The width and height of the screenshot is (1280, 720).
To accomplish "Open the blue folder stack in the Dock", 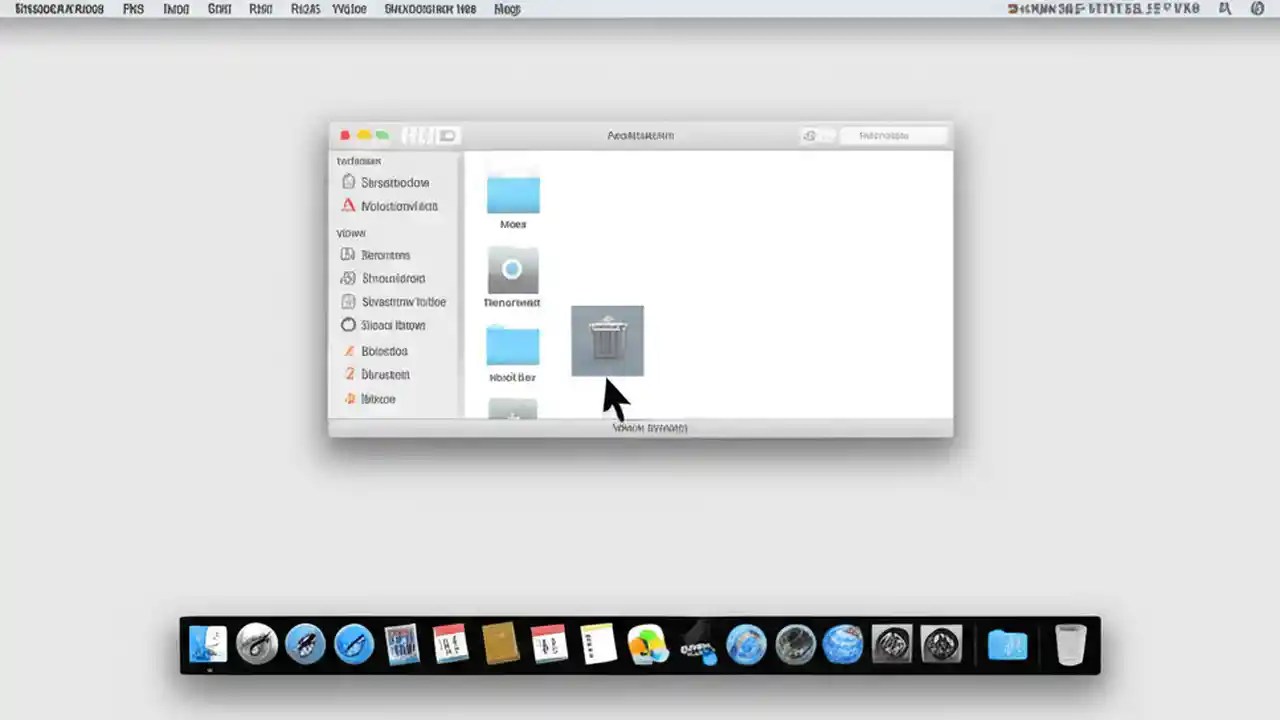I will (1007, 645).
